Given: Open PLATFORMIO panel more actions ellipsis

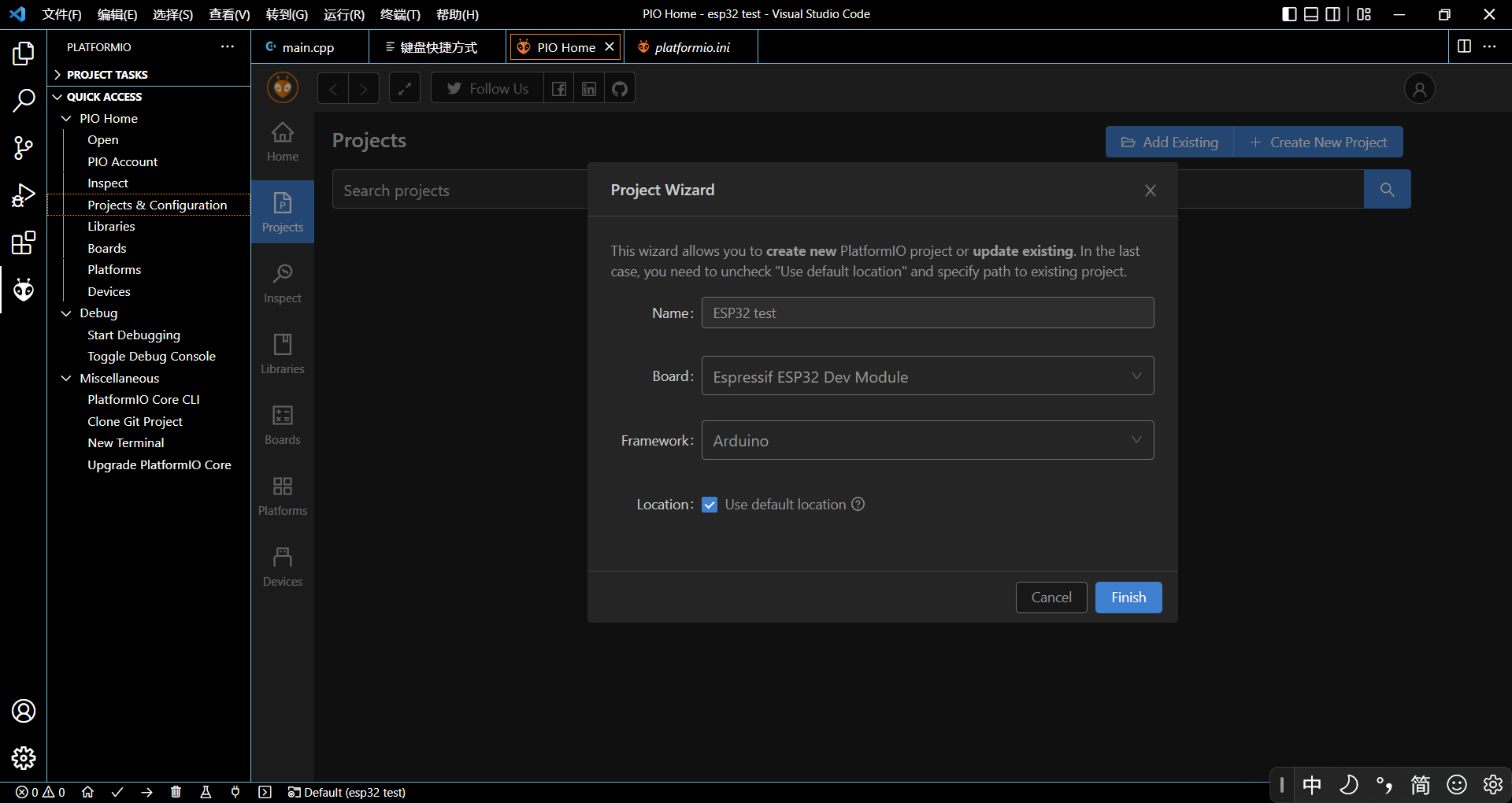Looking at the screenshot, I should click(228, 46).
